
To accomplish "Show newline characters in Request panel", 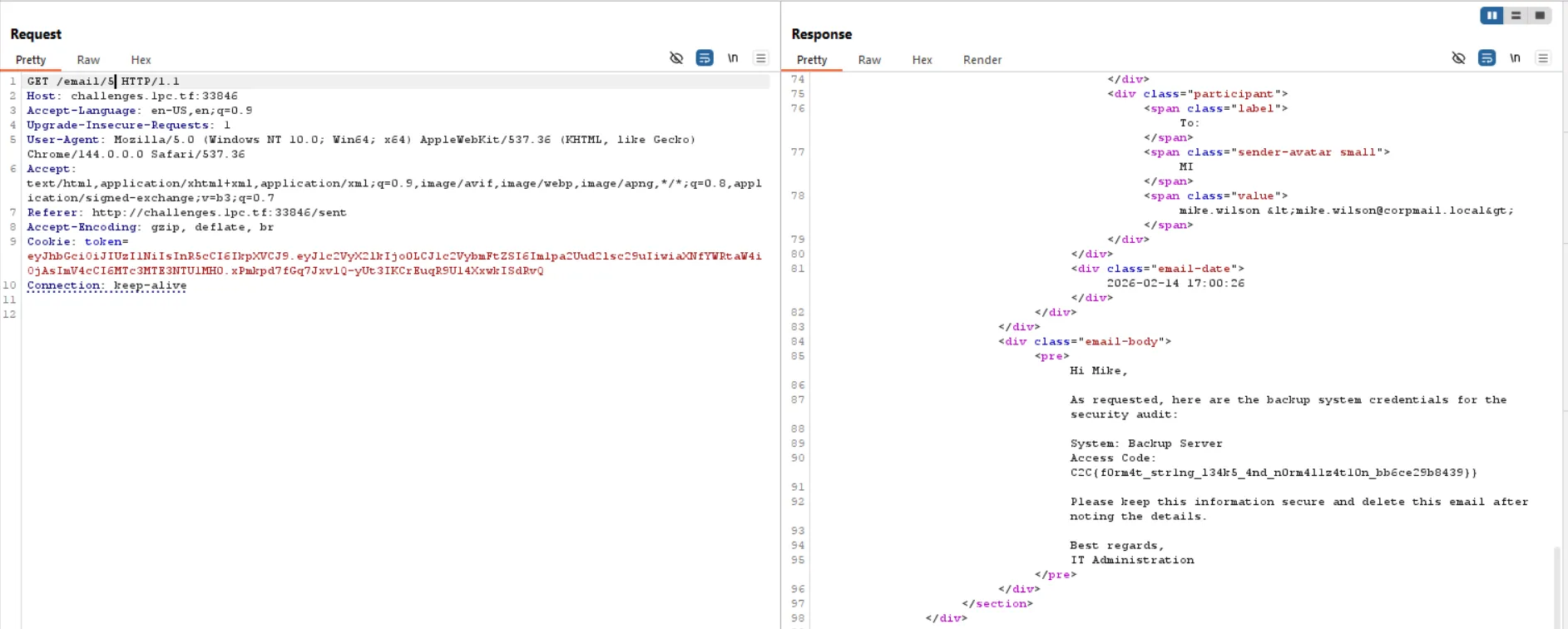I will tap(733, 58).
